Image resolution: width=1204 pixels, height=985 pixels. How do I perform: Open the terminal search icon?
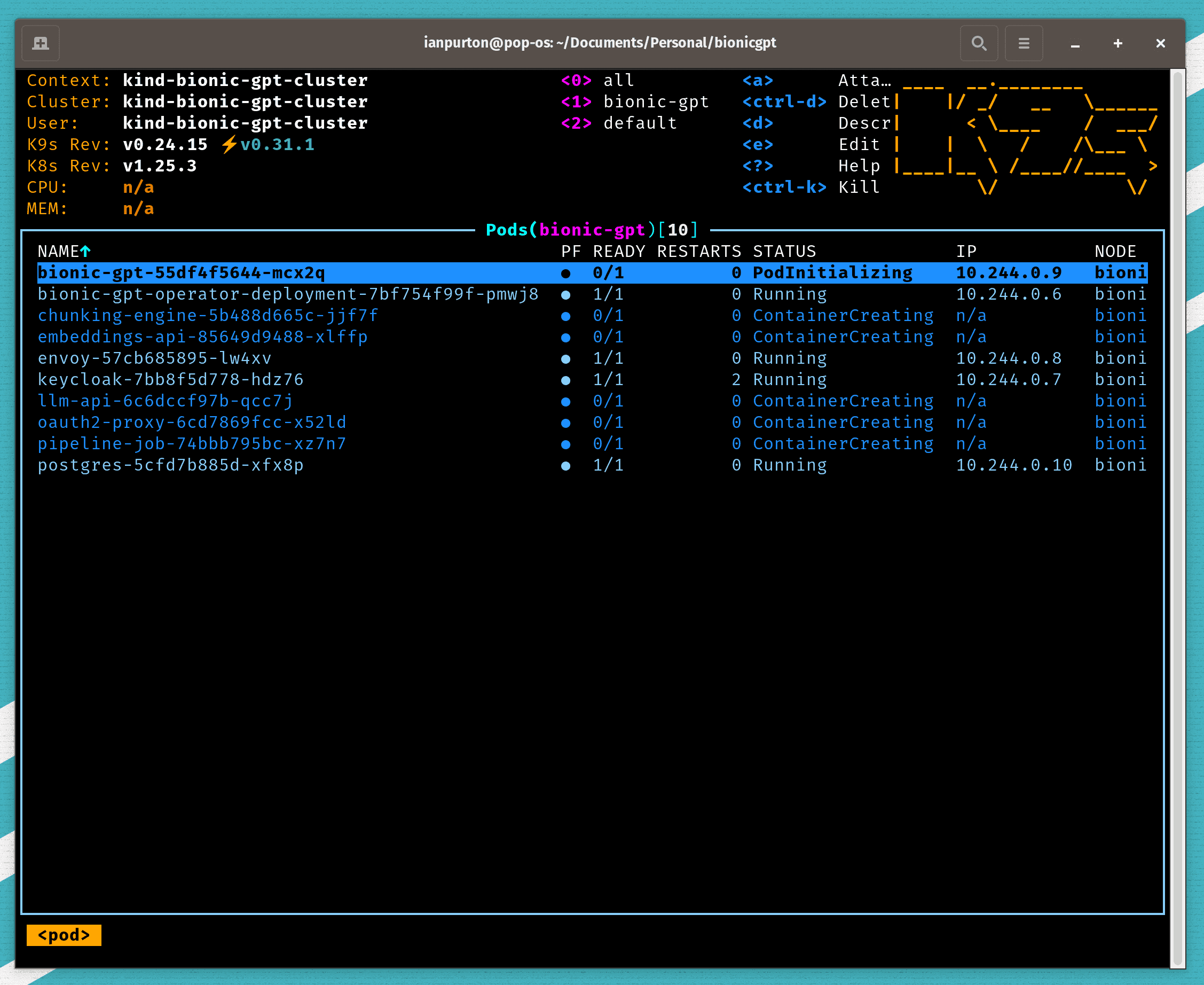pos(978,43)
